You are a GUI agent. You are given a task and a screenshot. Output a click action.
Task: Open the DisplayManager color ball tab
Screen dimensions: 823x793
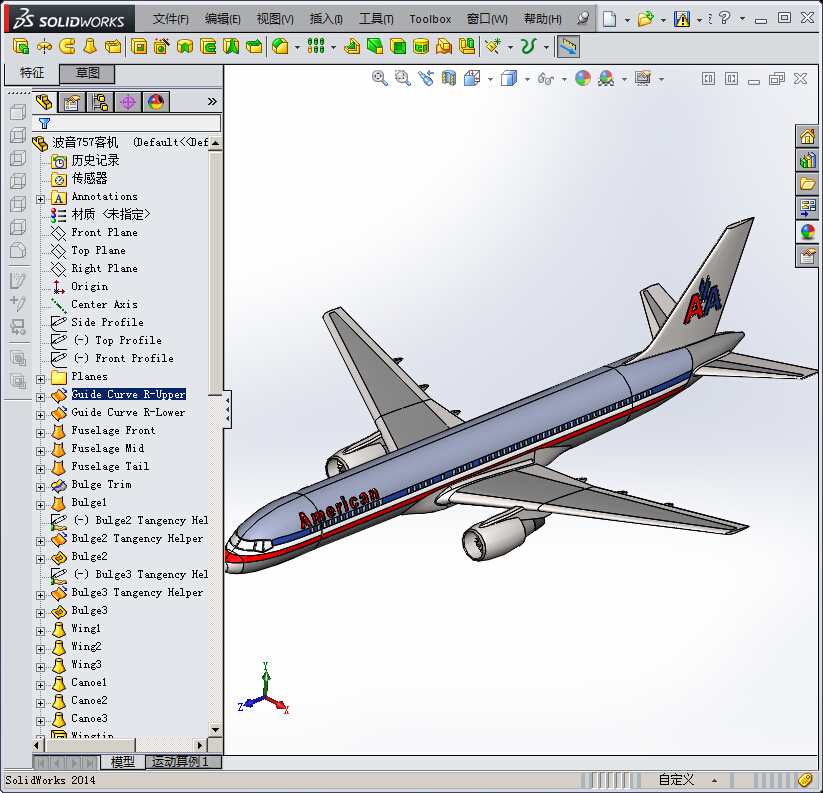(156, 101)
